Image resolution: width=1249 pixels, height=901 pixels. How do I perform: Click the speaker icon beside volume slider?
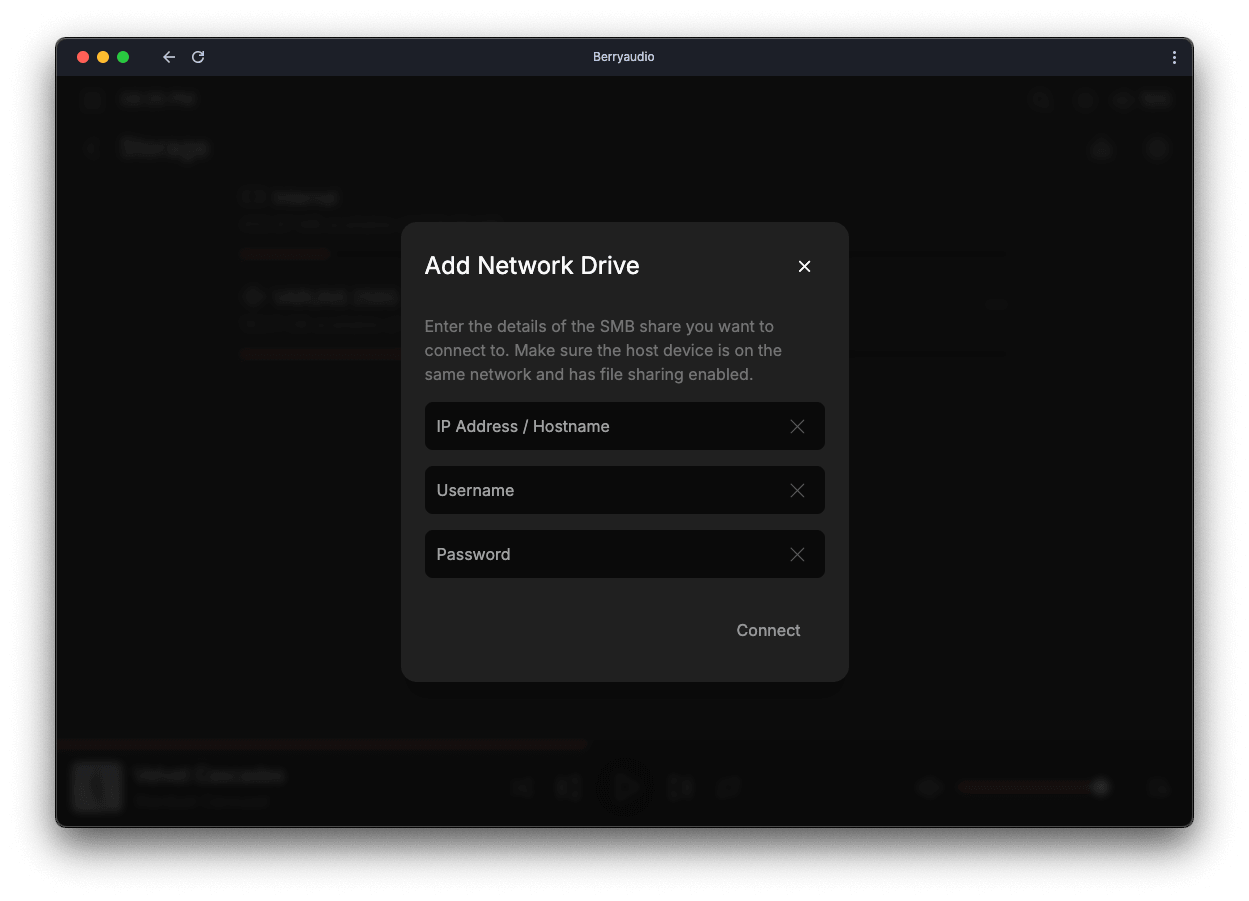(928, 788)
